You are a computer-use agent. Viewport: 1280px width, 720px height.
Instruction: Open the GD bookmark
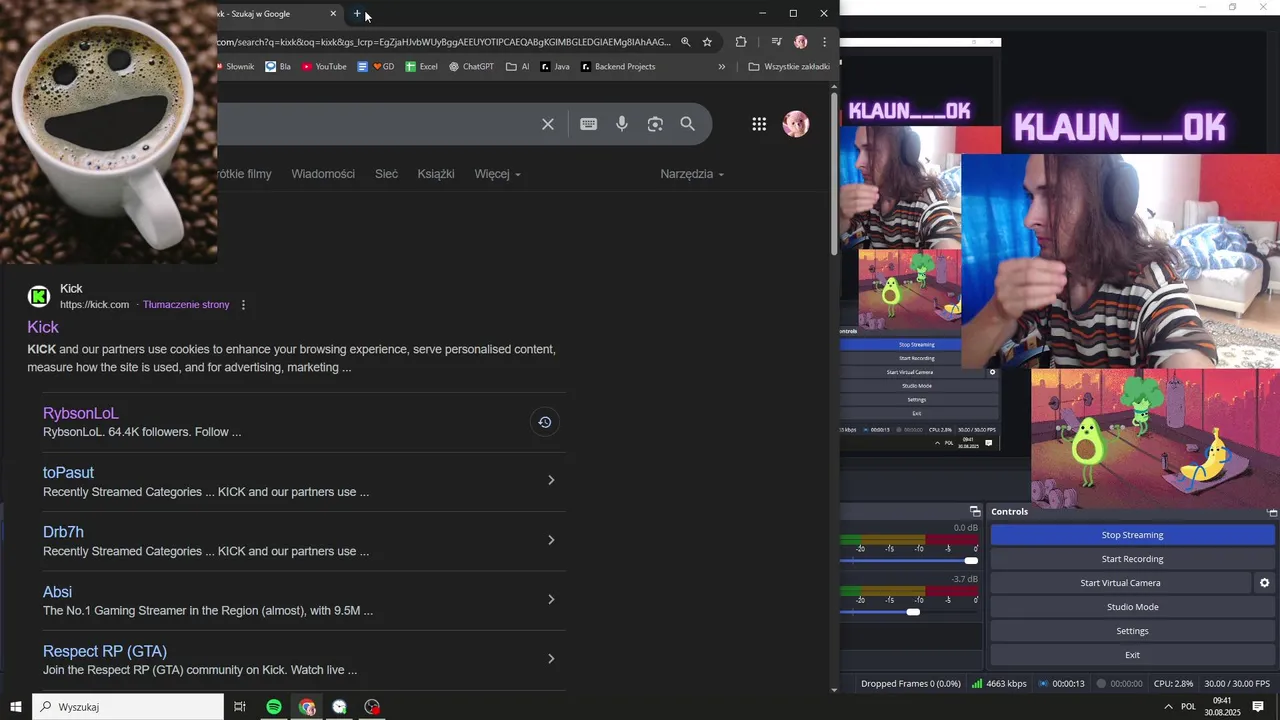376,67
